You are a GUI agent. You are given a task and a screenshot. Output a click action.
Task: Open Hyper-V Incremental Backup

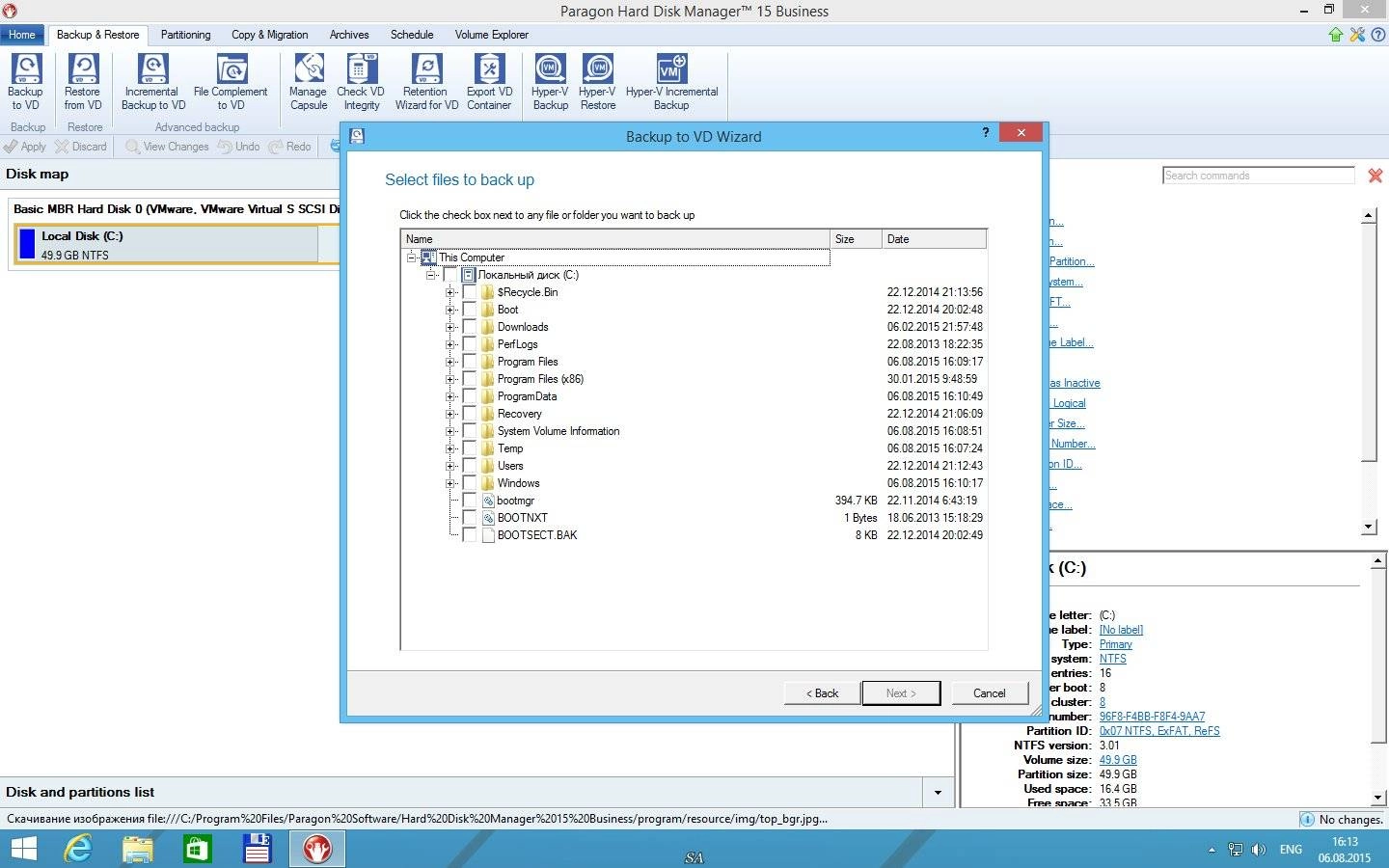pyautogui.click(x=671, y=82)
